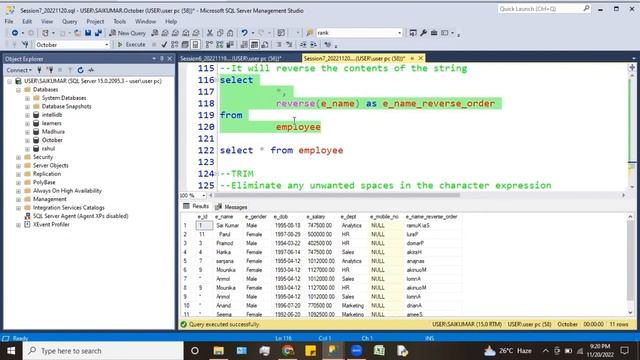Click the Change Connection icon left of October
The width and height of the screenshot is (640, 360).
coord(25,44)
